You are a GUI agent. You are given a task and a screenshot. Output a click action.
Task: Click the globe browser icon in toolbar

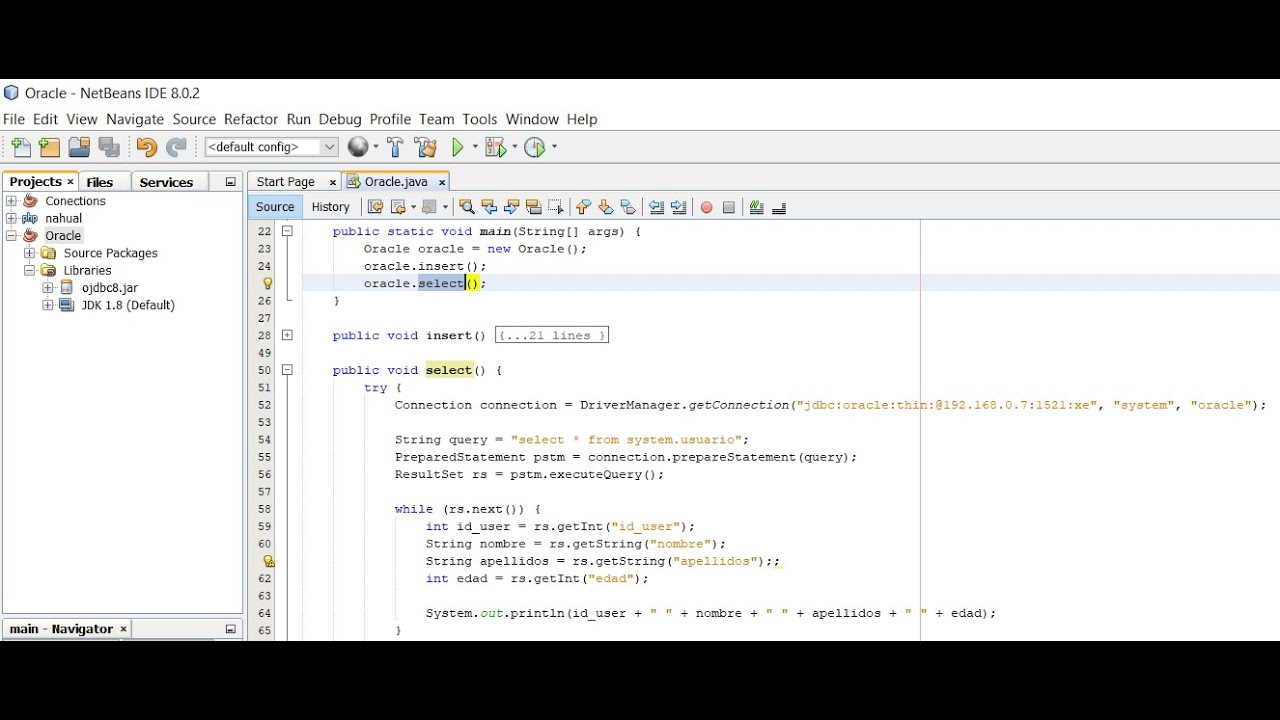tap(358, 147)
